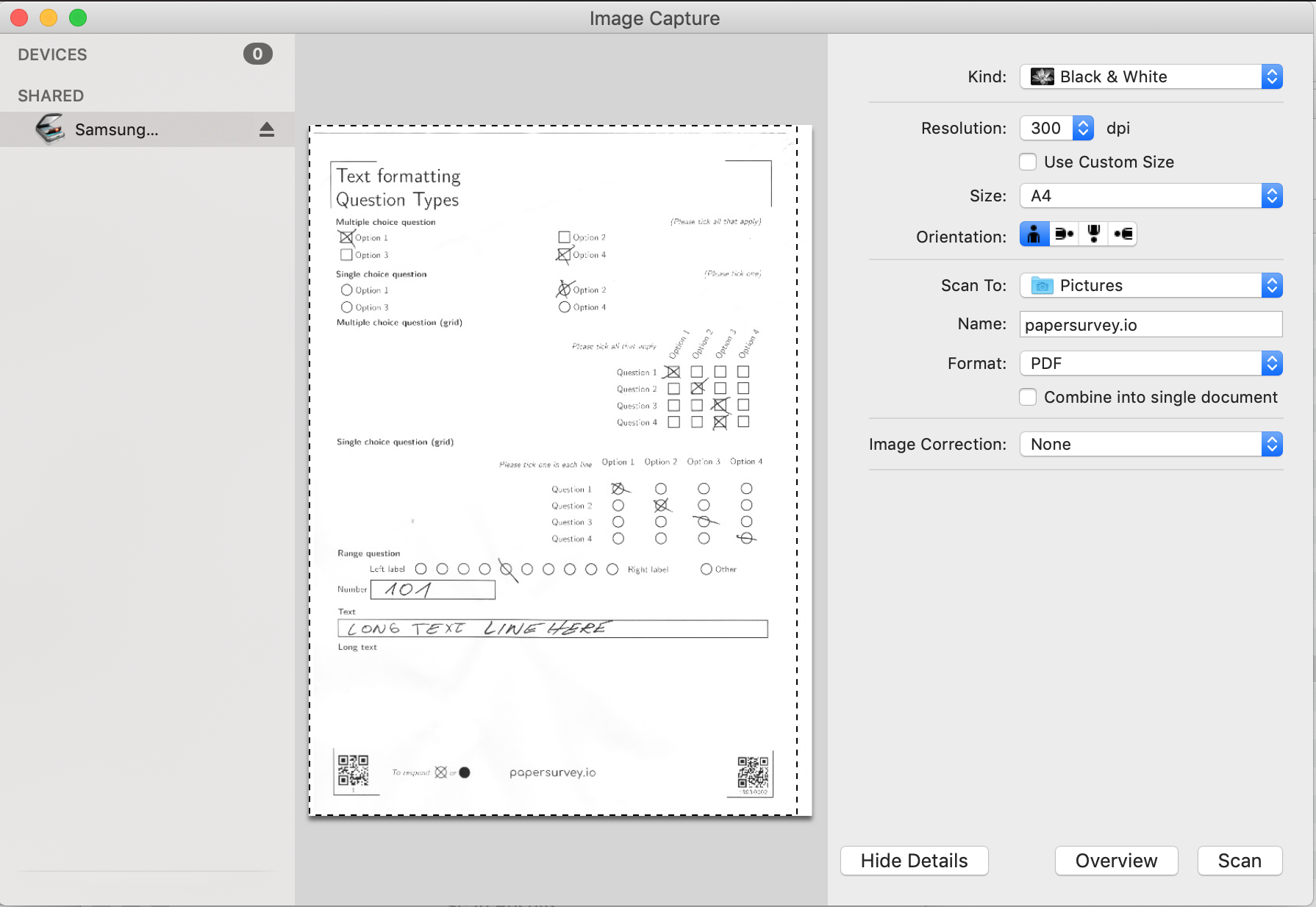The image size is (1316, 907).
Task: Select upside-down orientation icon
Action: [x=1093, y=234]
